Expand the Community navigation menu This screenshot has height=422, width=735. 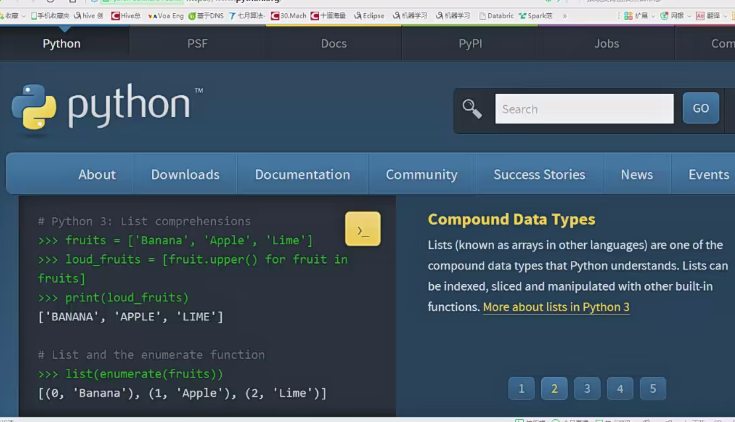(x=421, y=174)
